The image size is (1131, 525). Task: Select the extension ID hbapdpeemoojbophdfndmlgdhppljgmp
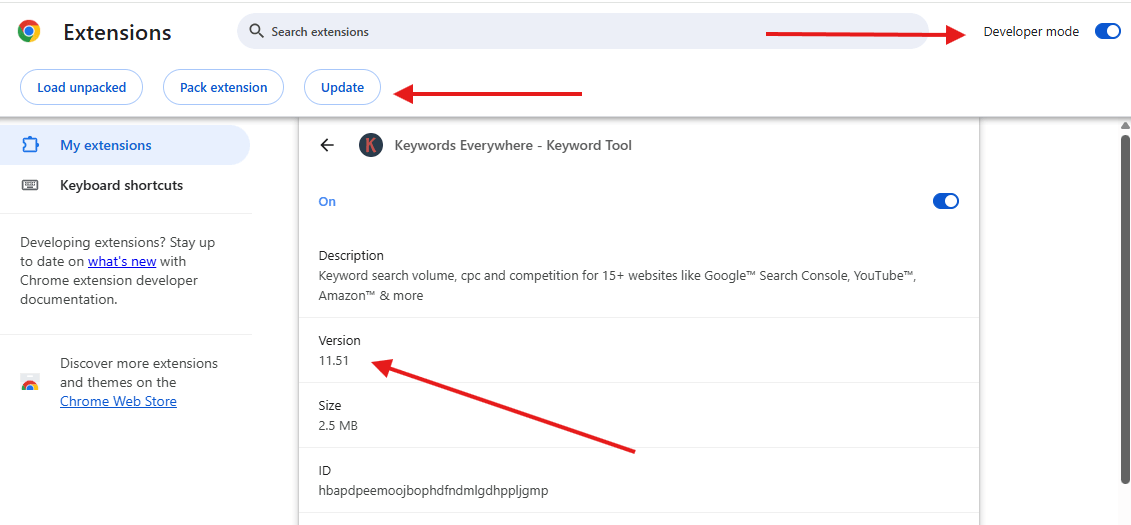434,491
